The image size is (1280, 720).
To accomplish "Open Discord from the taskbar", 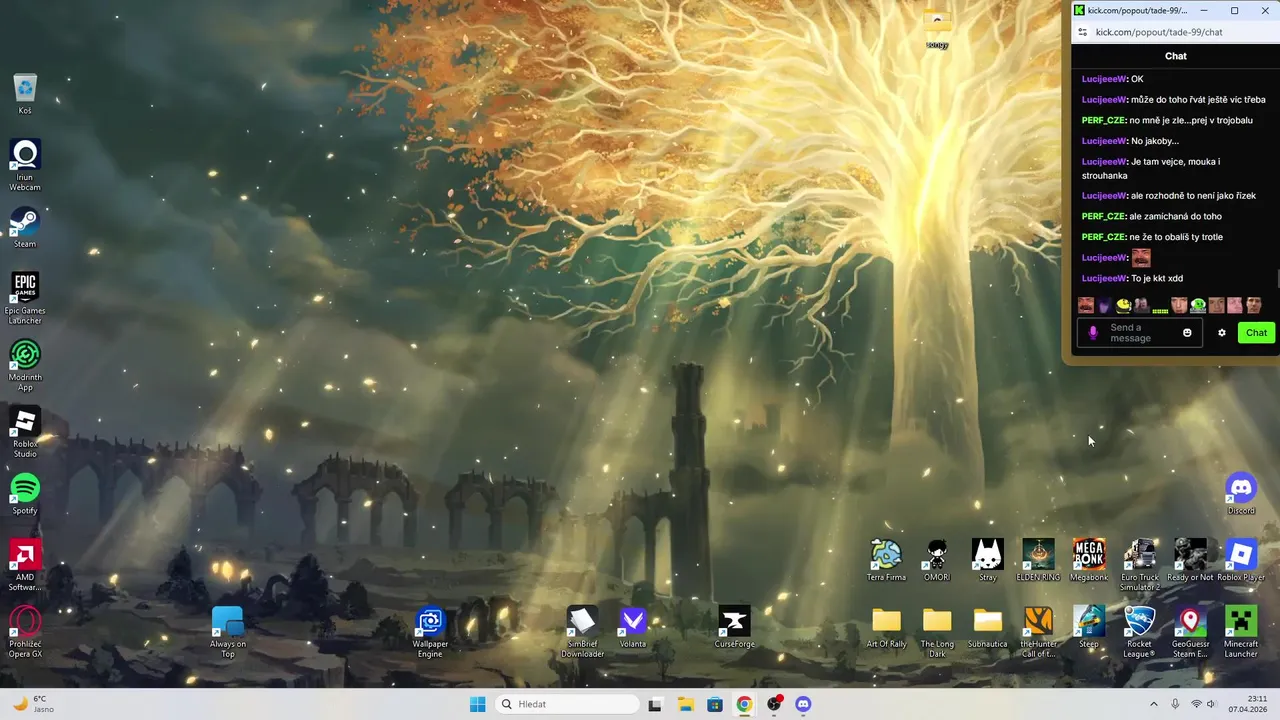I will (803, 704).
